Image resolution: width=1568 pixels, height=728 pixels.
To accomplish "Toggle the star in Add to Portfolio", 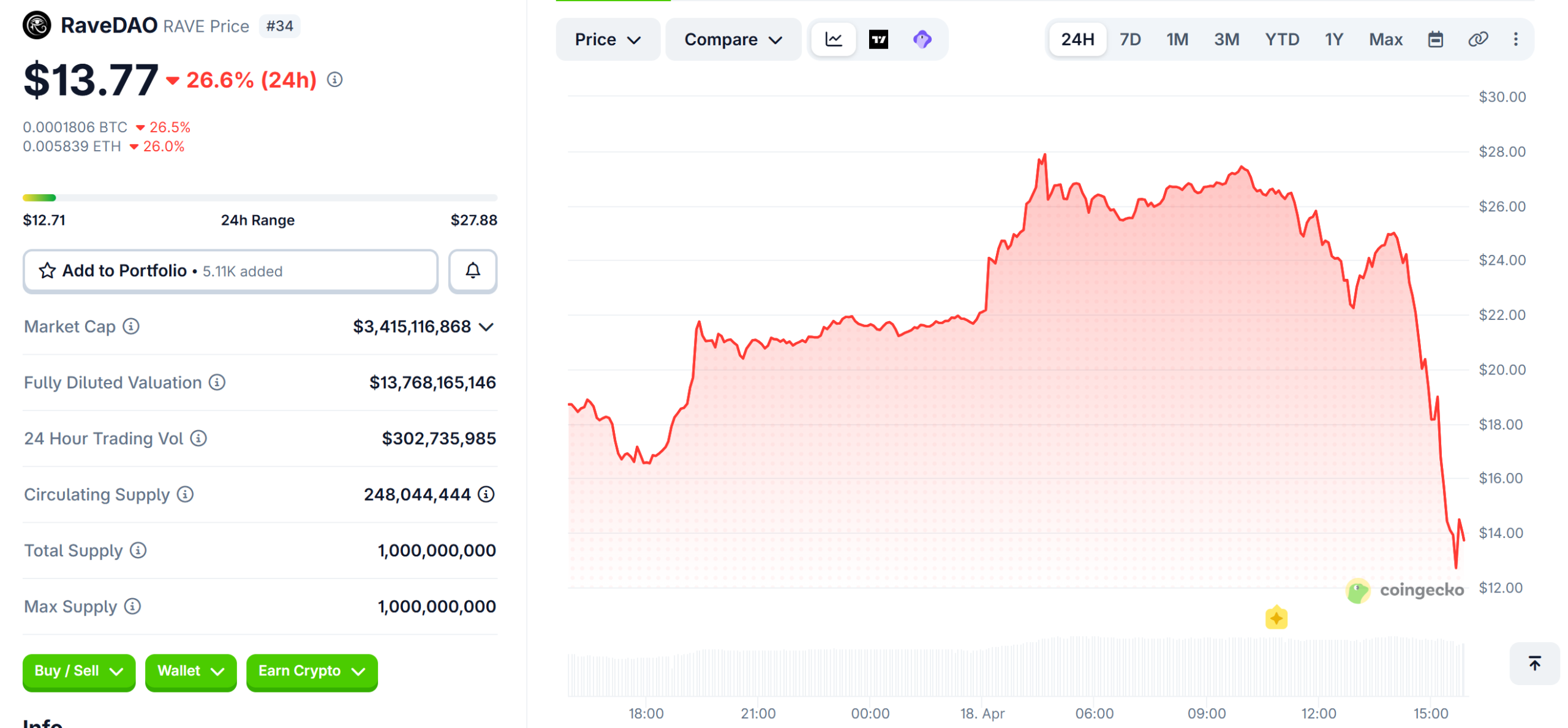I will (47, 270).
